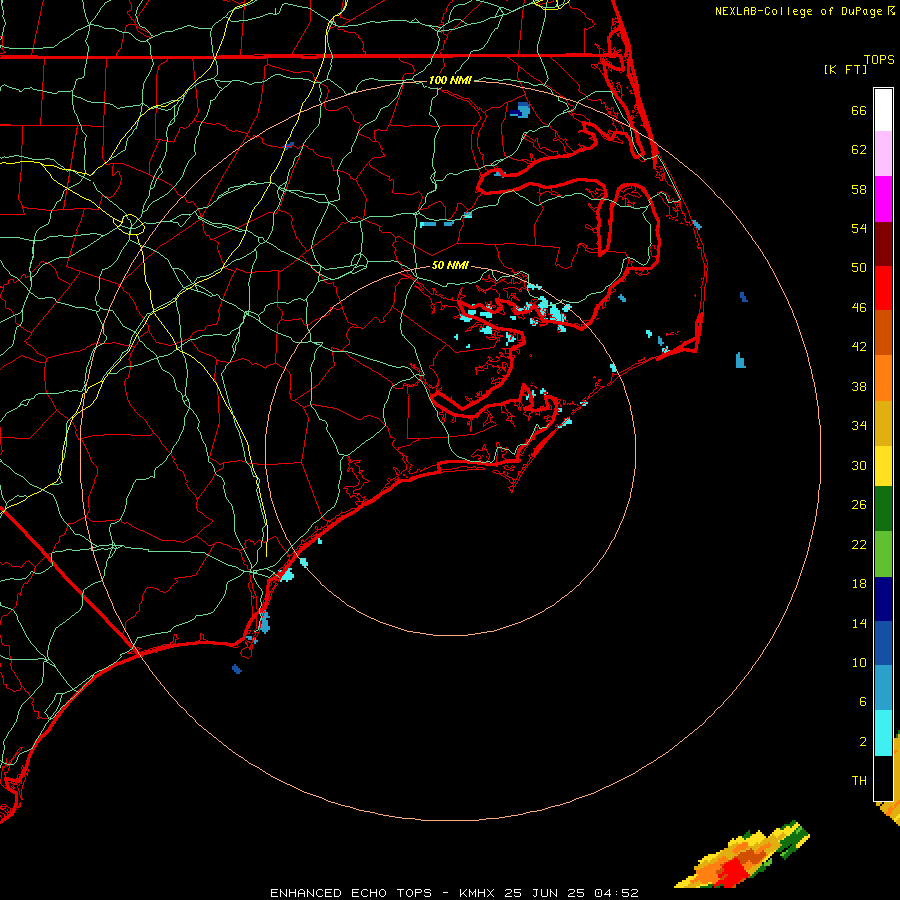
Task: Click legend value "42"
Action: [859, 347]
